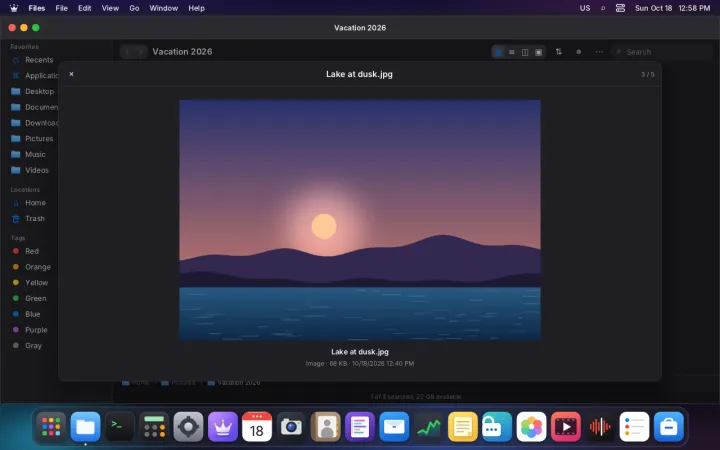Switch to column view
The image size is (720, 450).
(x=525, y=52)
